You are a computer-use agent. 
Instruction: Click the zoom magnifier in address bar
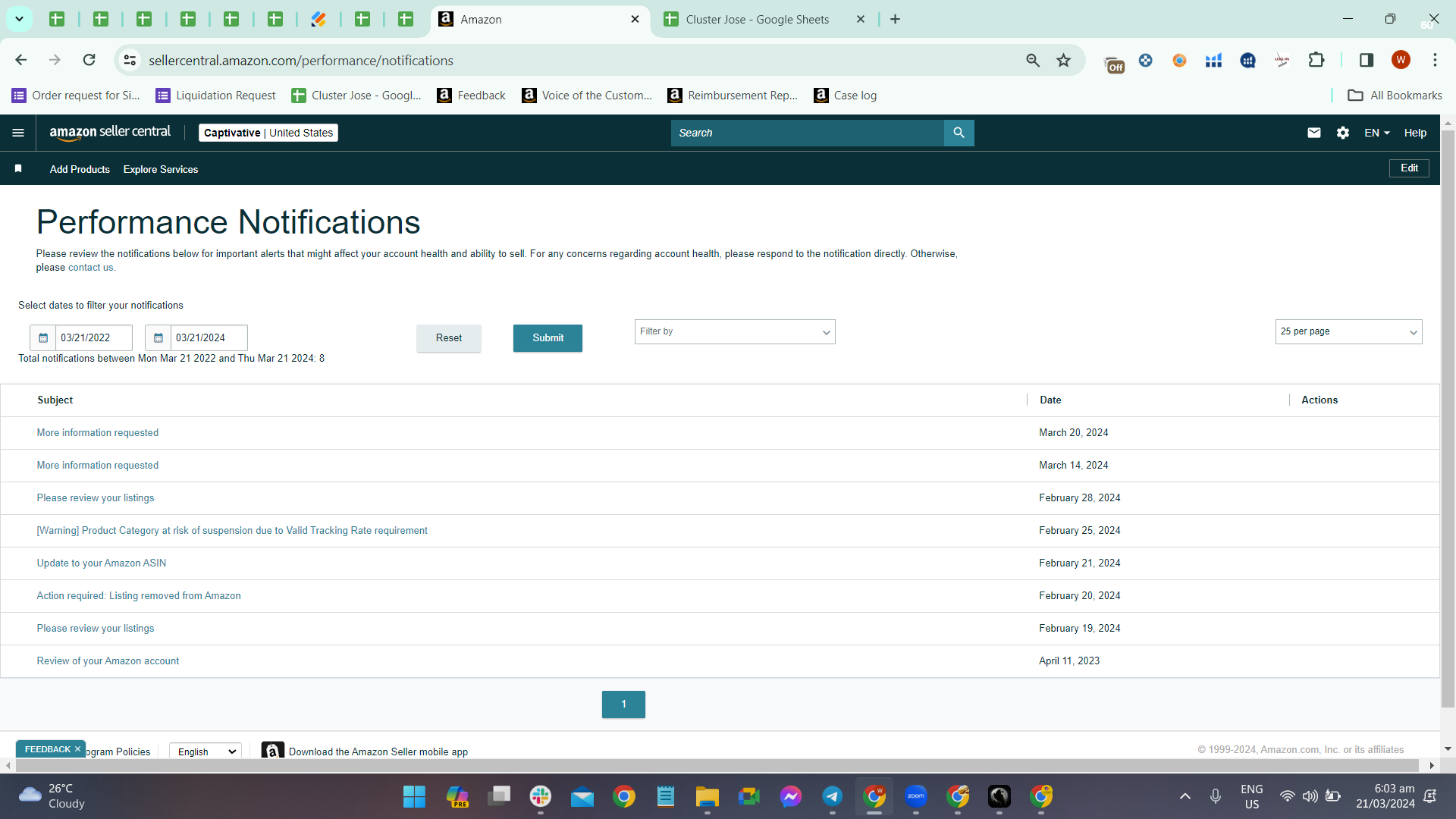1033,60
